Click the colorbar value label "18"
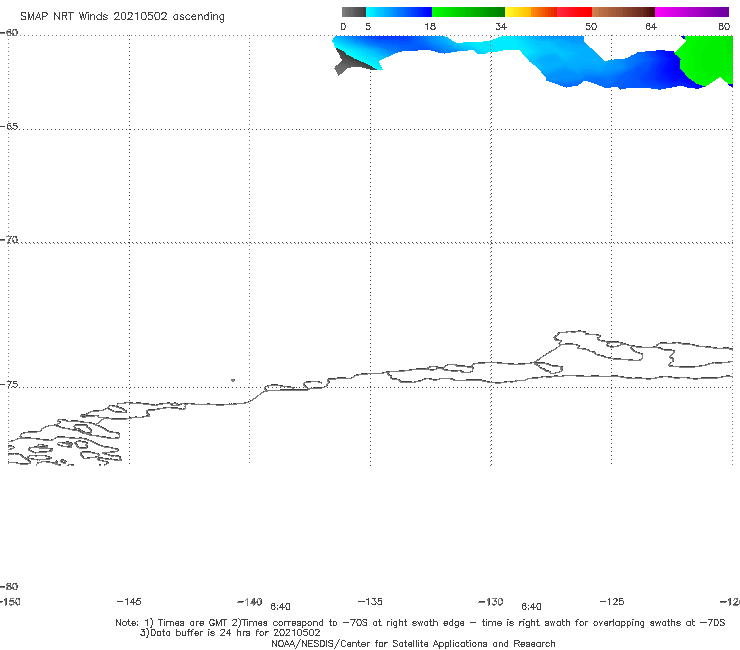The width and height of the screenshot is (740, 650). 430,27
